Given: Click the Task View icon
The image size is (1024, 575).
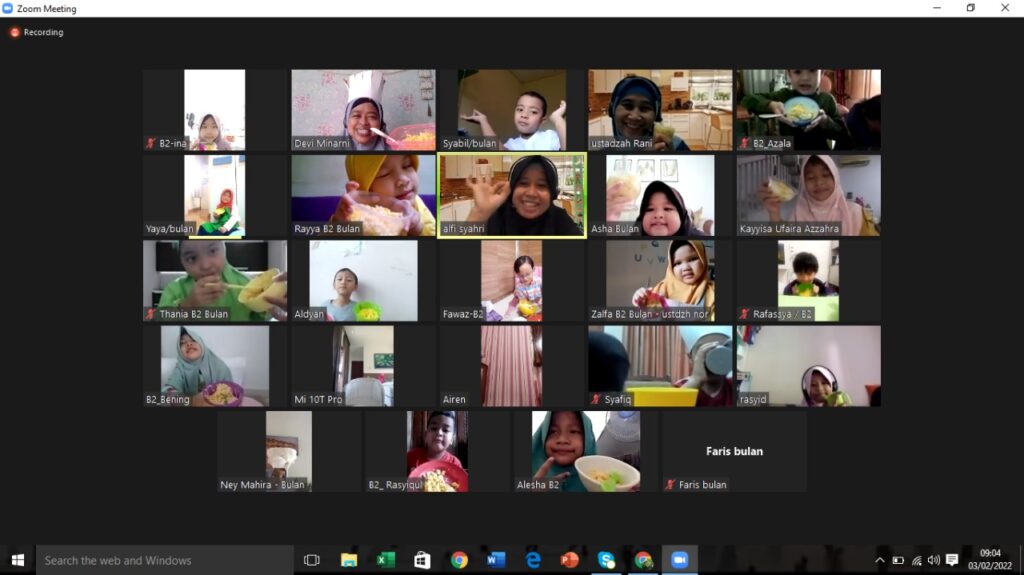Looking at the screenshot, I should click(x=311, y=560).
